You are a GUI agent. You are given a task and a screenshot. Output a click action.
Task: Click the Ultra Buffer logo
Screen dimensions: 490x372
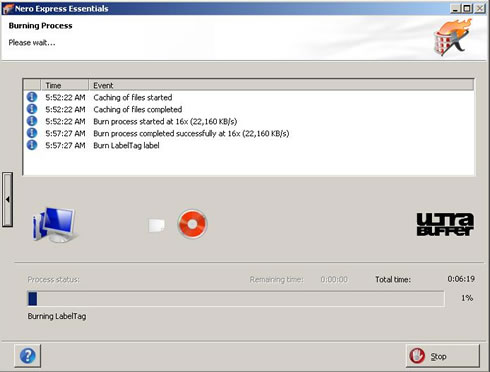(445, 224)
